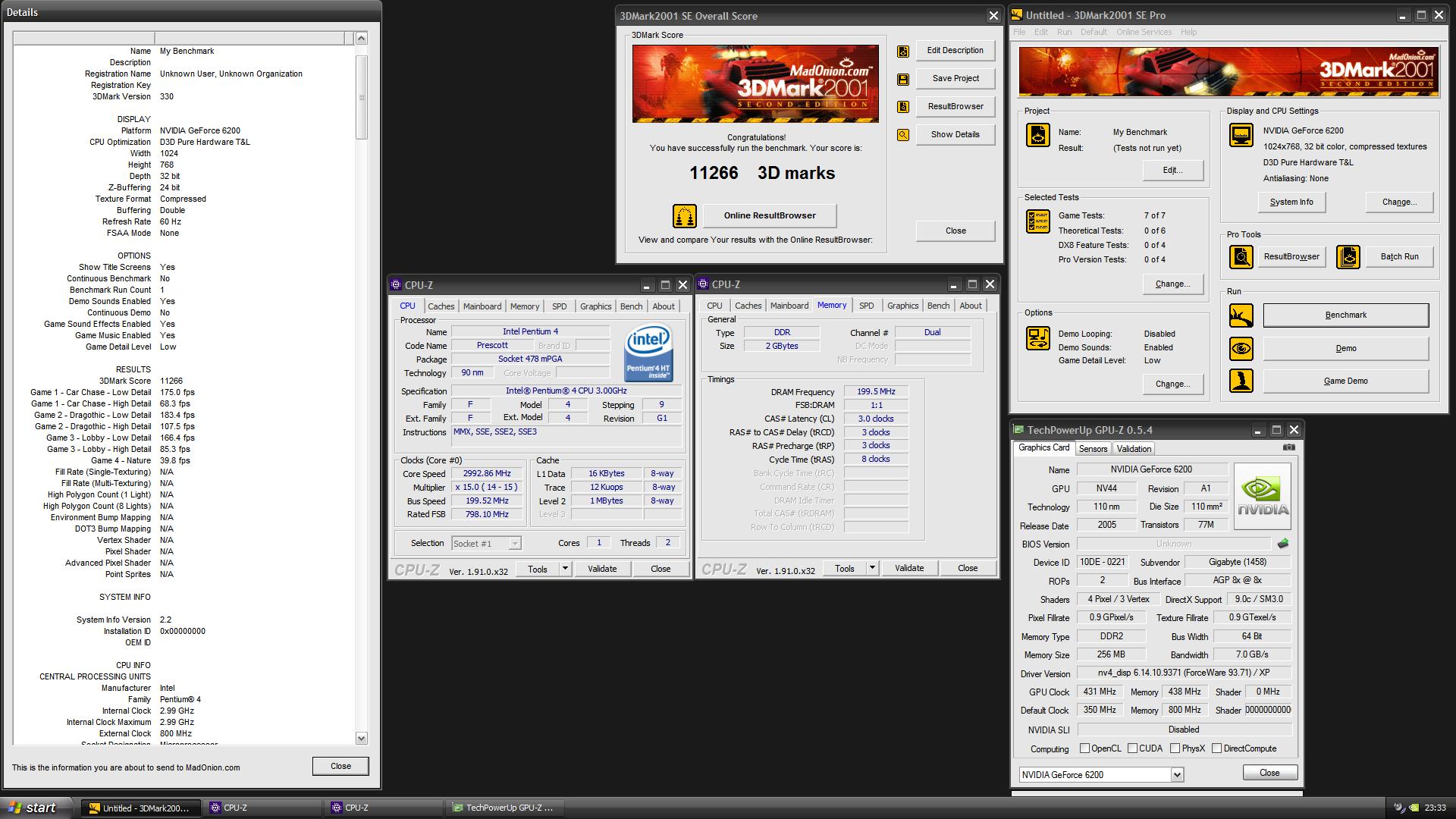Click the Options section icon
The width and height of the screenshot is (1456, 819).
pyautogui.click(x=1037, y=338)
